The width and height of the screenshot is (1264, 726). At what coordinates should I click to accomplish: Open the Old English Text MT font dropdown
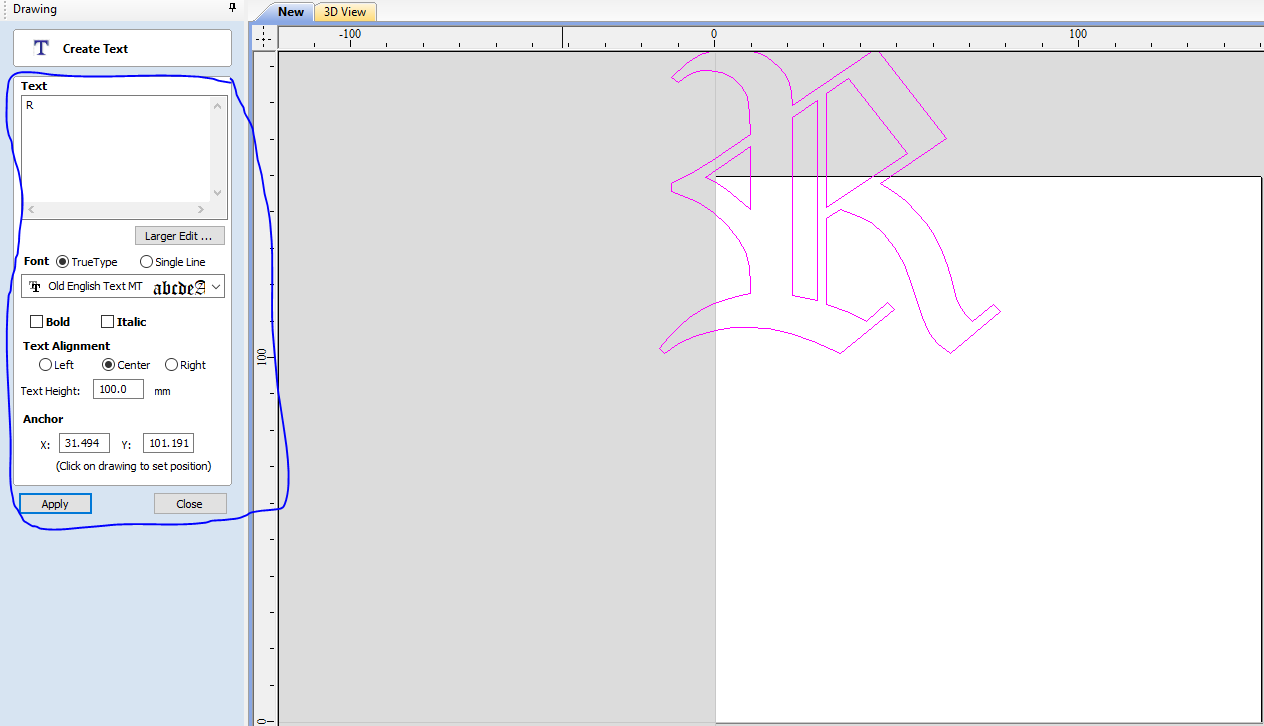coord(215,286)
